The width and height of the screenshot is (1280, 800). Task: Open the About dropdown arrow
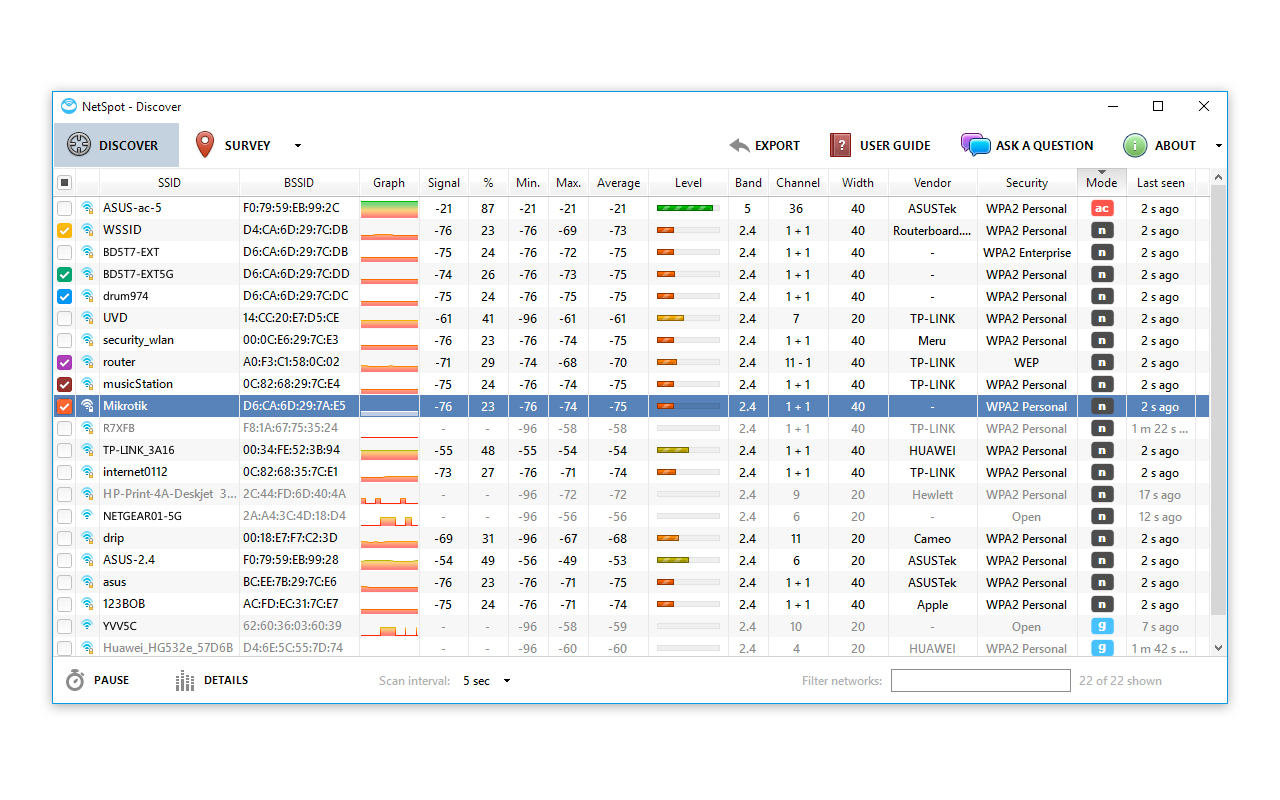[1218, 146]
